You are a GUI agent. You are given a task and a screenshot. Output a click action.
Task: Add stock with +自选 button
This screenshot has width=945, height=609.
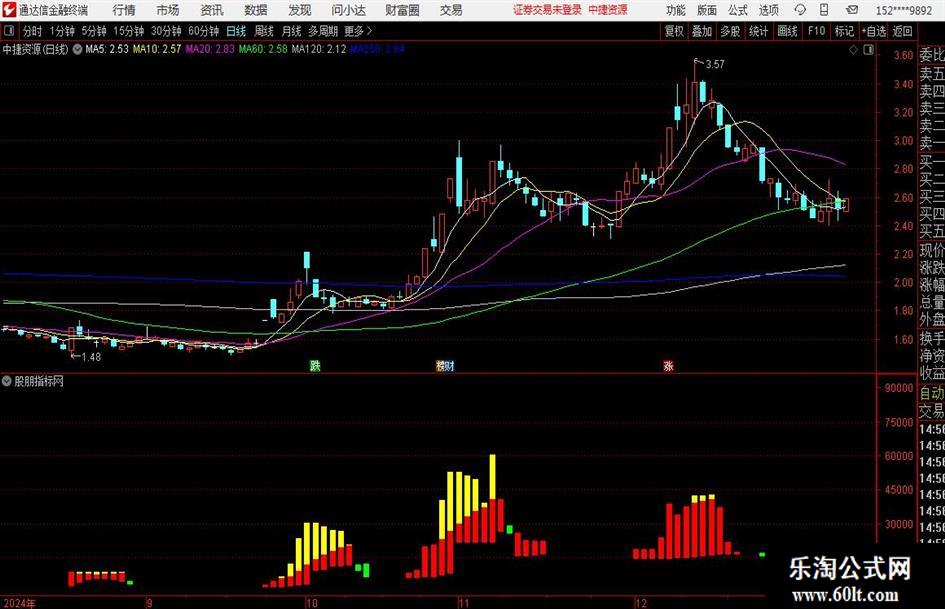click(x=873, y=31)
